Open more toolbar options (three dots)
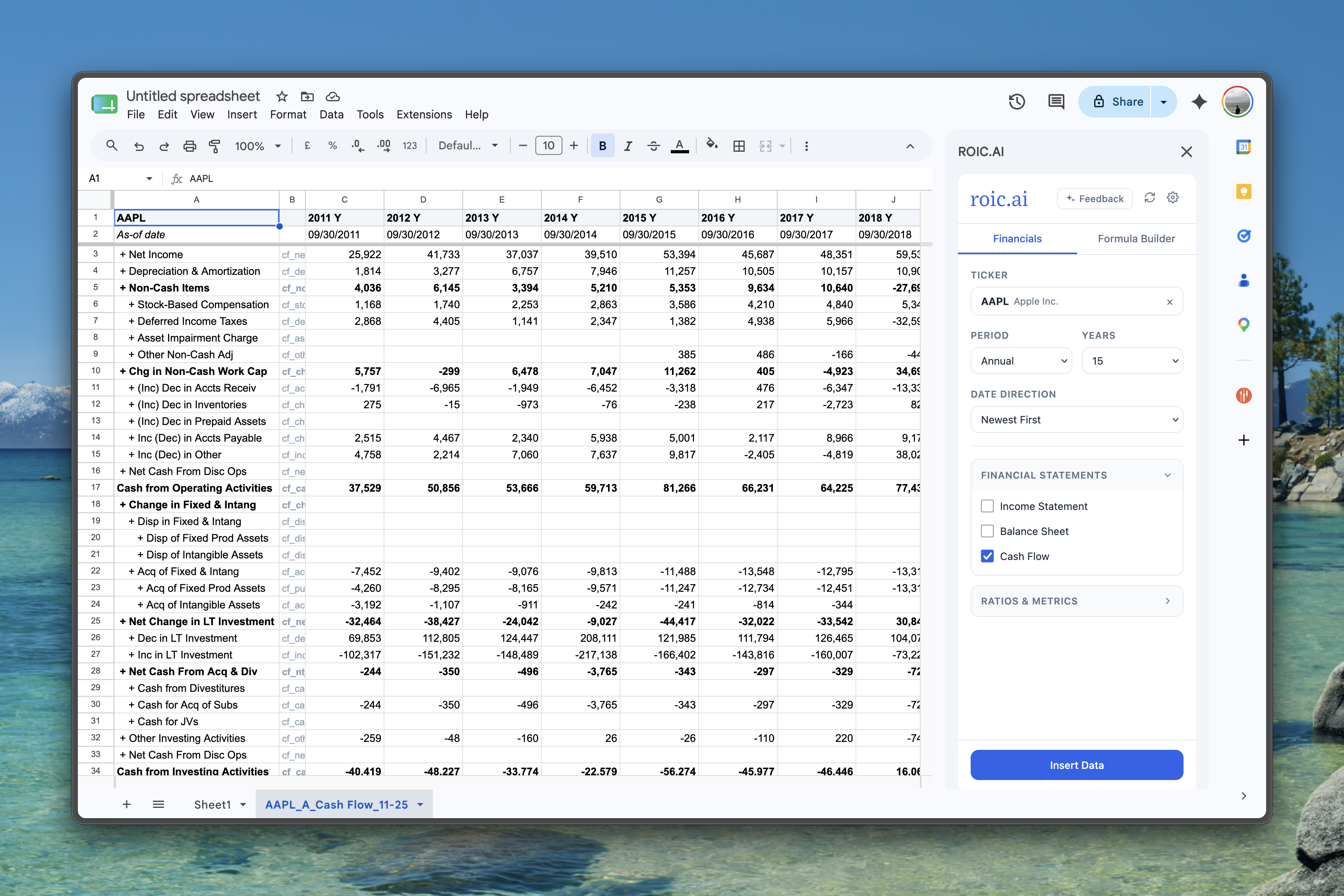This screenshot has height=896, width=1344. point(806,146)
